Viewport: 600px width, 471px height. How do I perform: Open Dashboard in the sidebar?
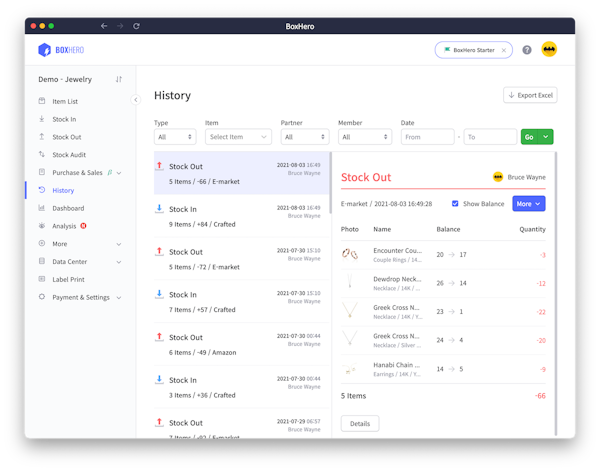click(68, 208)
